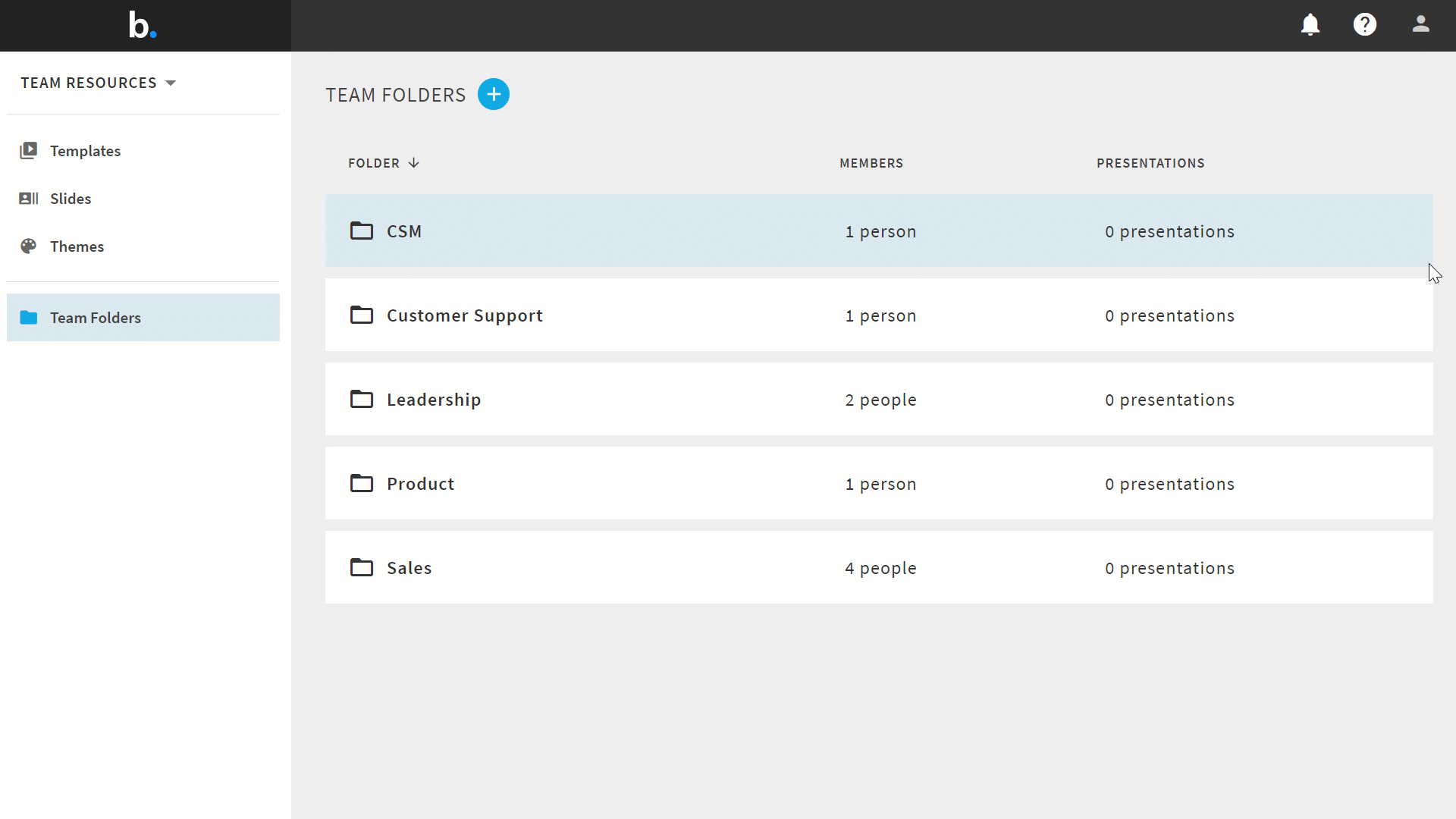
Task: Click '0 presentations' in Leadership row
Action: pos(1170,400)
